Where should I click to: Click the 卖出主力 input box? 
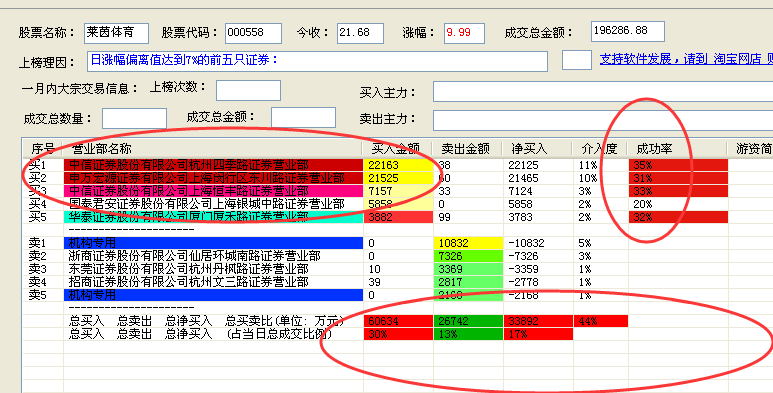point(603,120)
